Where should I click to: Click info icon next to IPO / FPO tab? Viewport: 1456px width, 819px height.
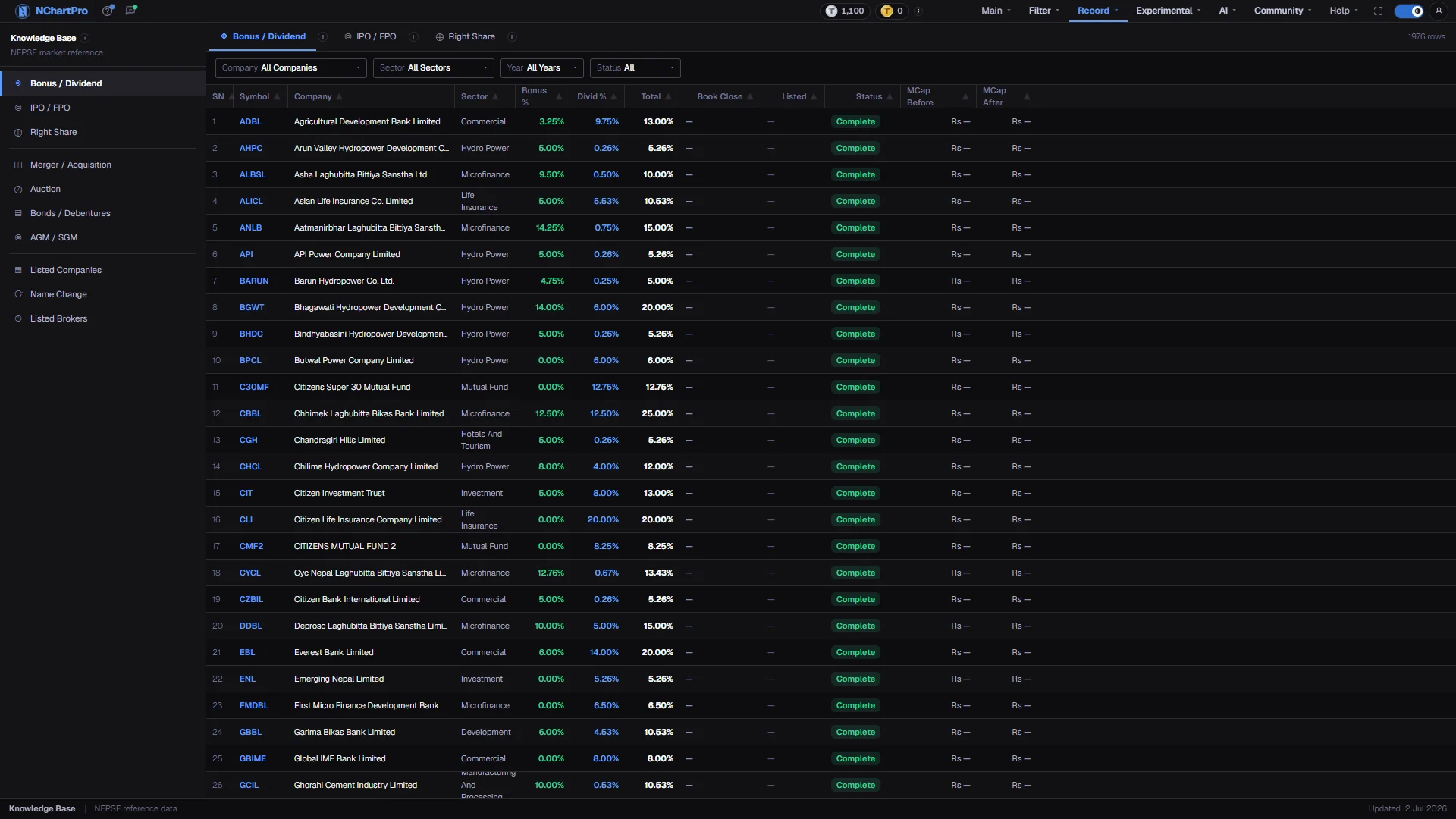413,36
